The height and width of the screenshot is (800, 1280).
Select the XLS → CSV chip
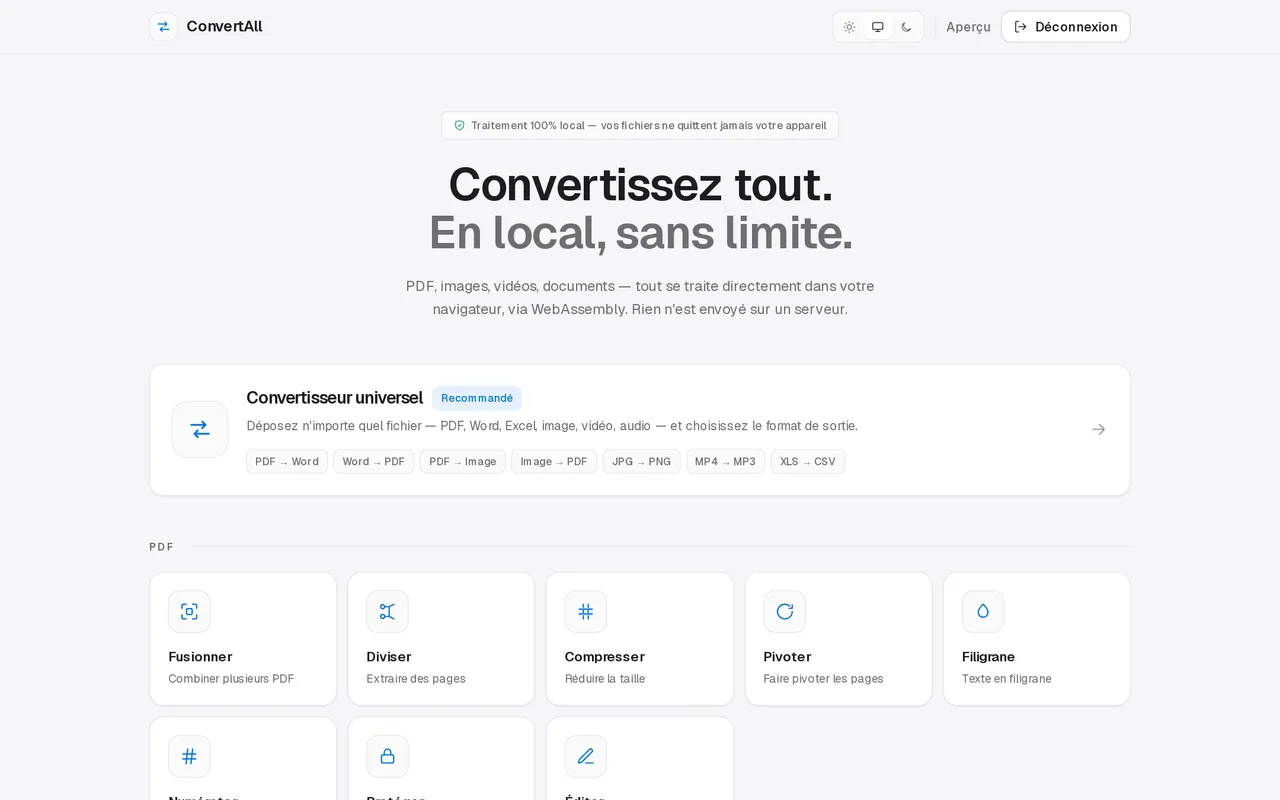click(x=808, y=461)
